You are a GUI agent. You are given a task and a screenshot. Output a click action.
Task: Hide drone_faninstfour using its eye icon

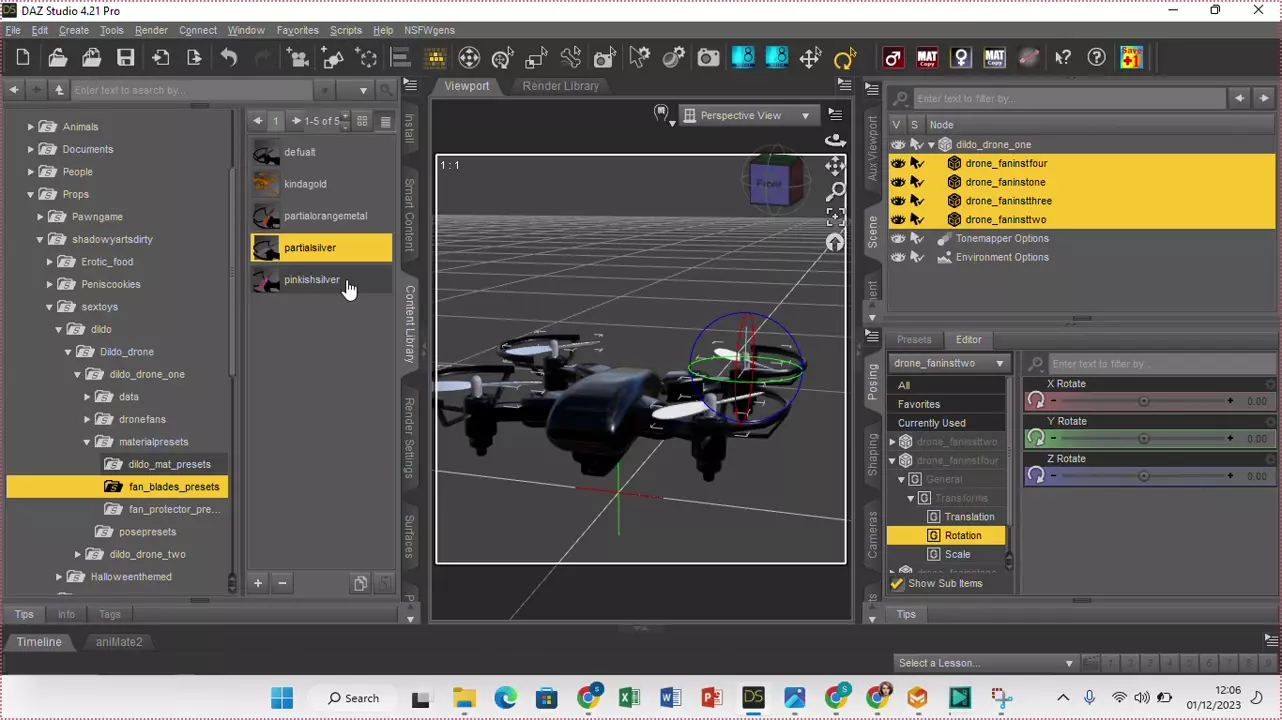tap(898, 163)
